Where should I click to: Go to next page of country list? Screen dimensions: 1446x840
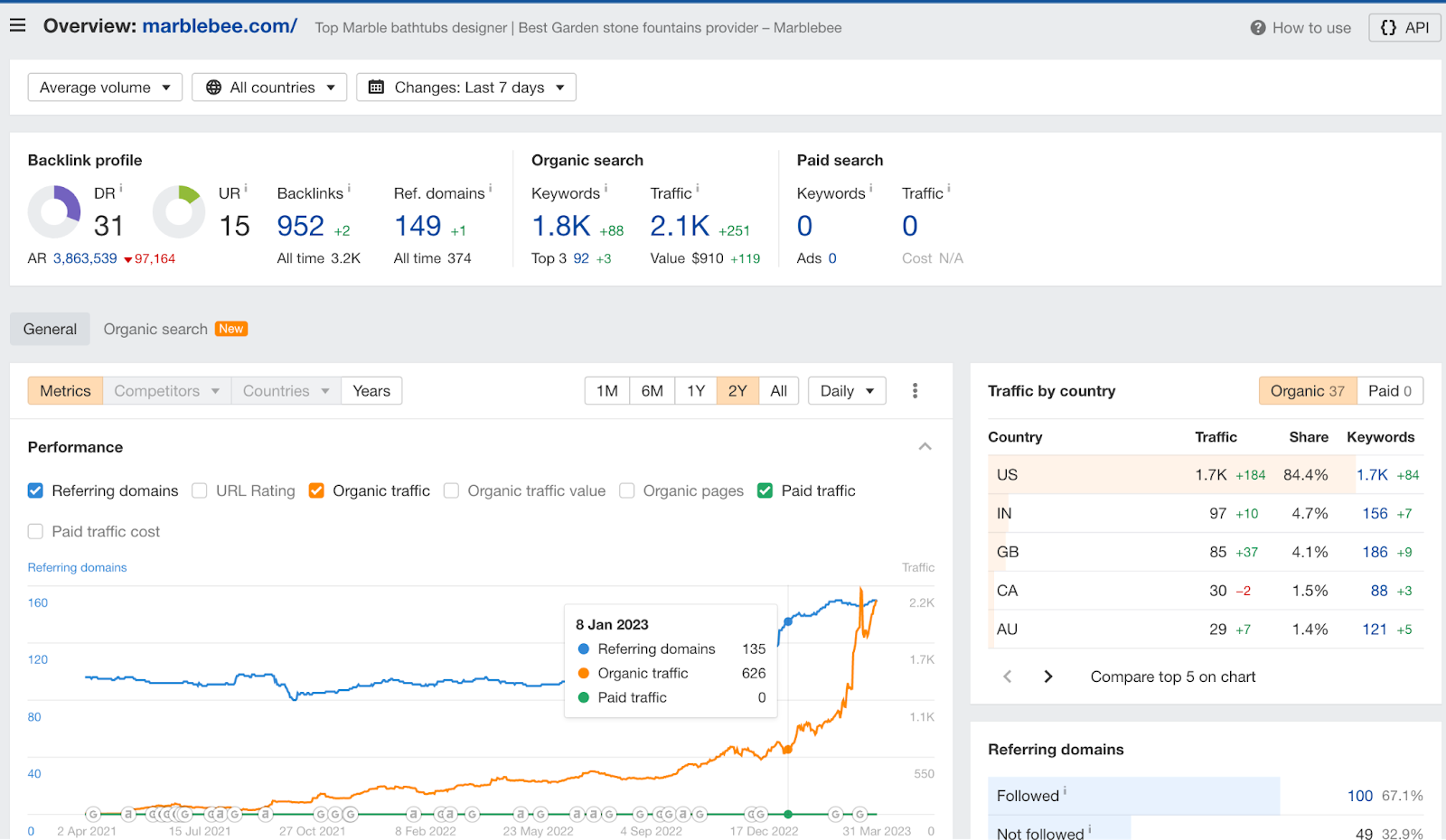[1048, 677]
